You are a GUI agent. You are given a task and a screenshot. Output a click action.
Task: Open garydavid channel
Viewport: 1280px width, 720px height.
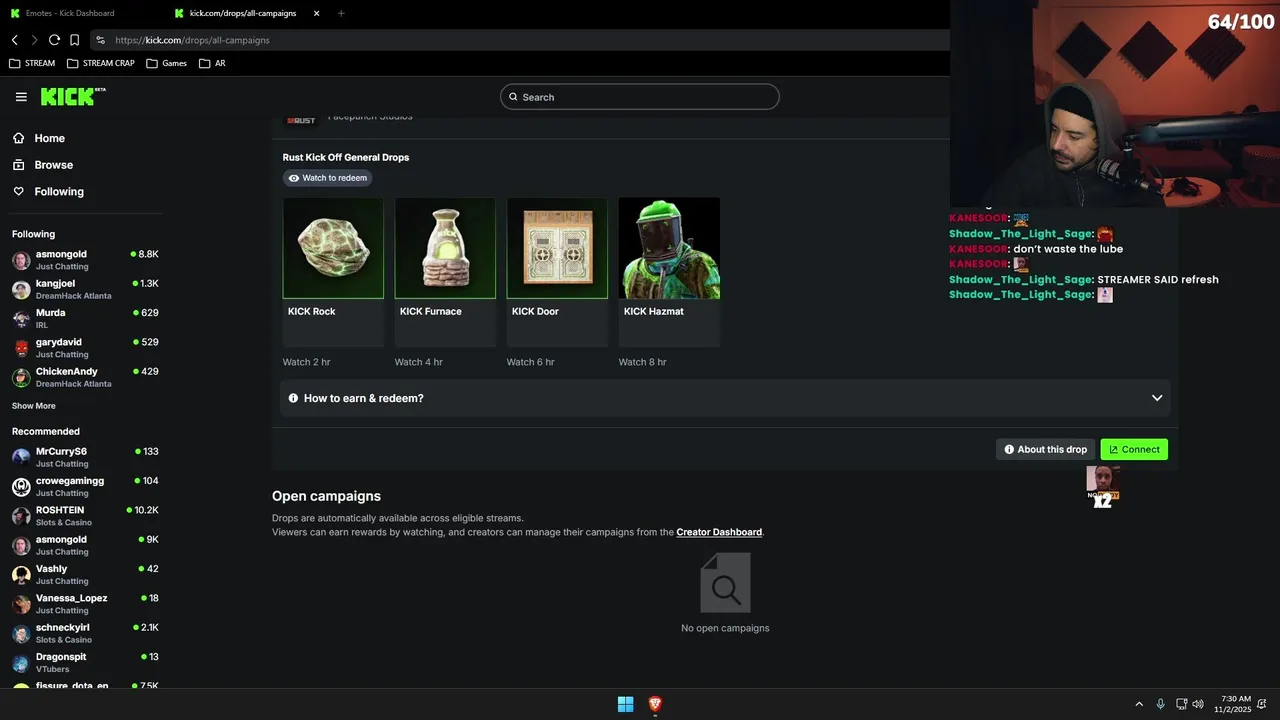[x=85, y=348]
